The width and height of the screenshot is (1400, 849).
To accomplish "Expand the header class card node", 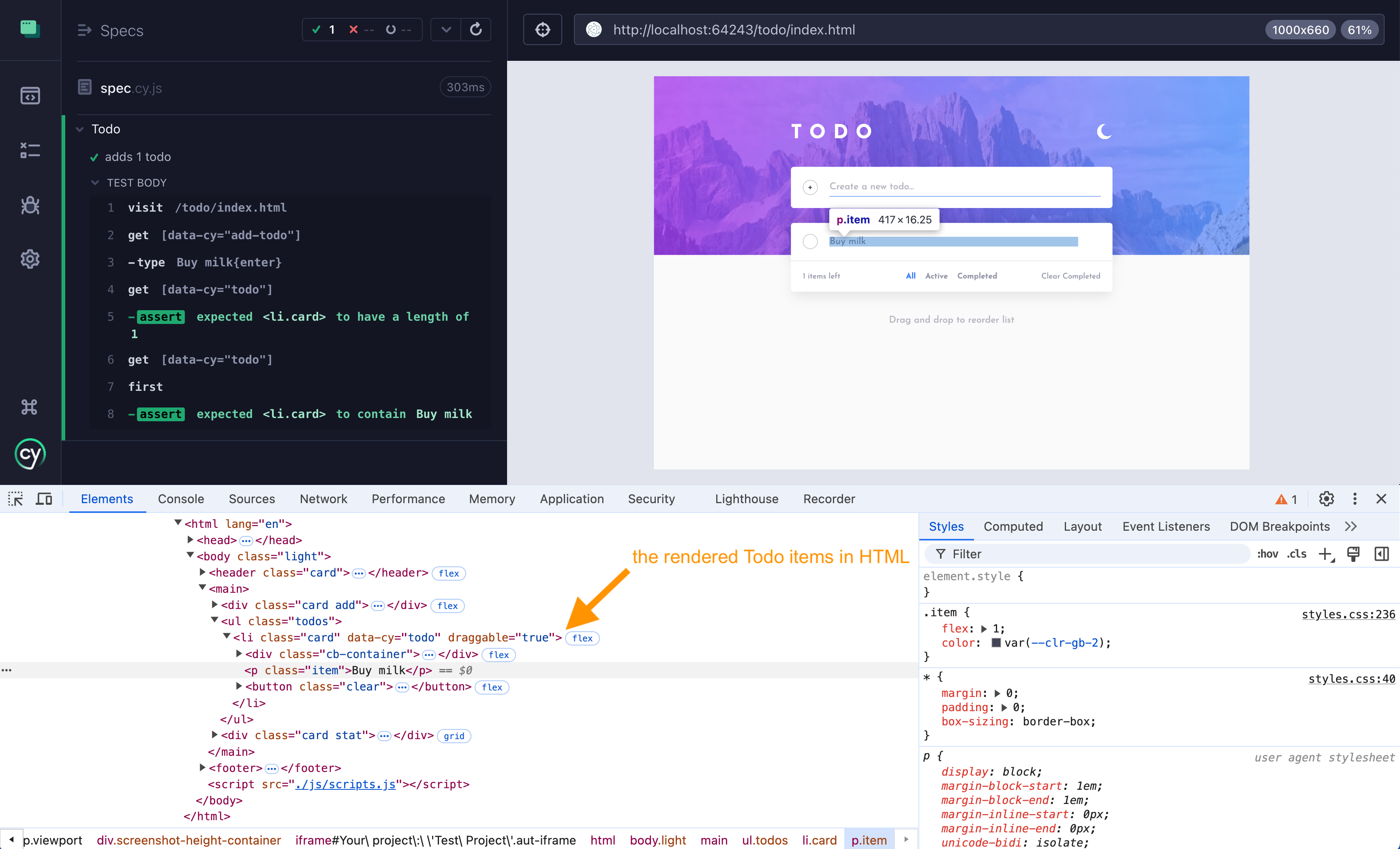I will coord(202,572).
